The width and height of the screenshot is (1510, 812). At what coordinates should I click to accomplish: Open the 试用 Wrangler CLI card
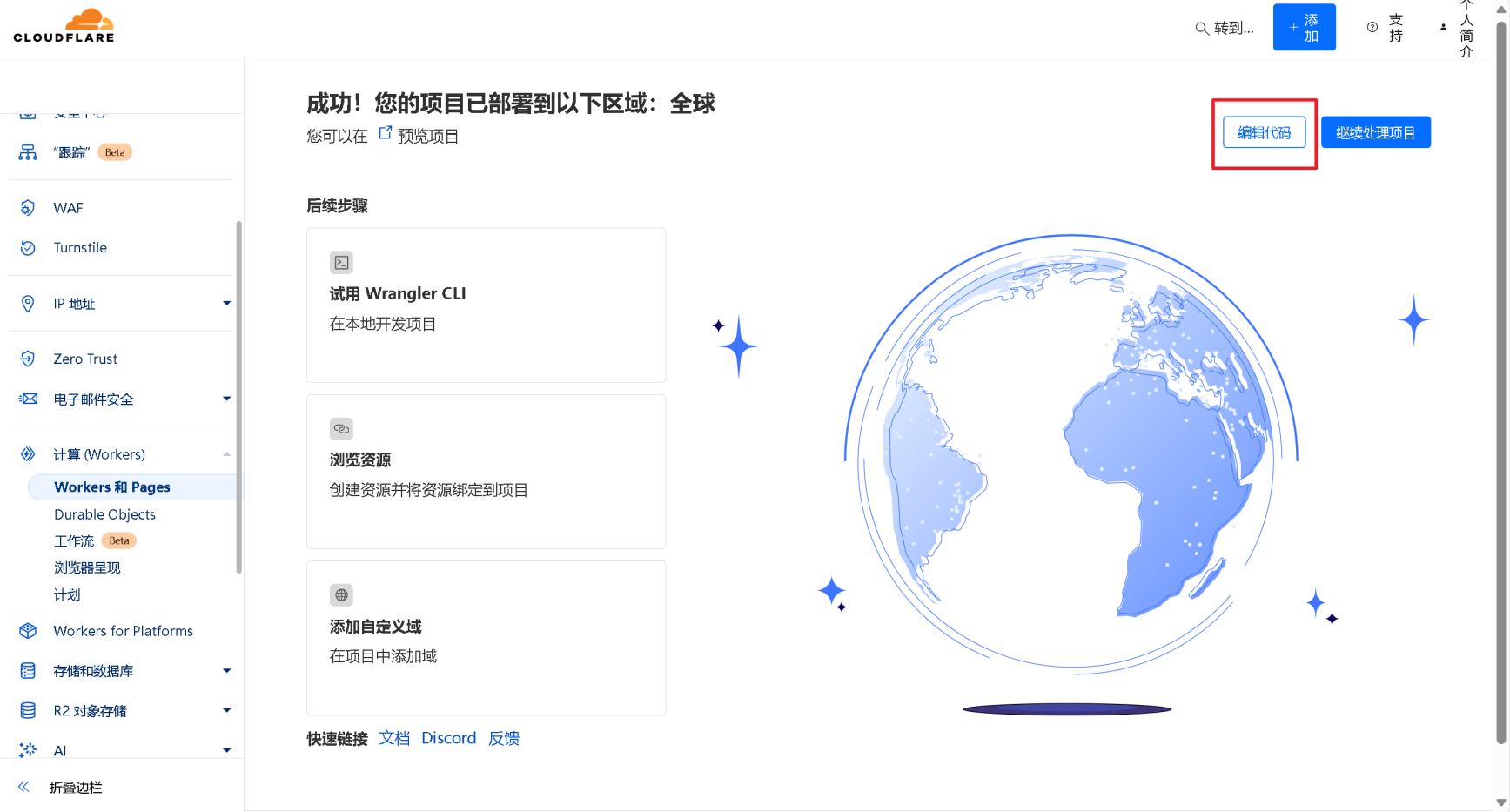point(486,305)
